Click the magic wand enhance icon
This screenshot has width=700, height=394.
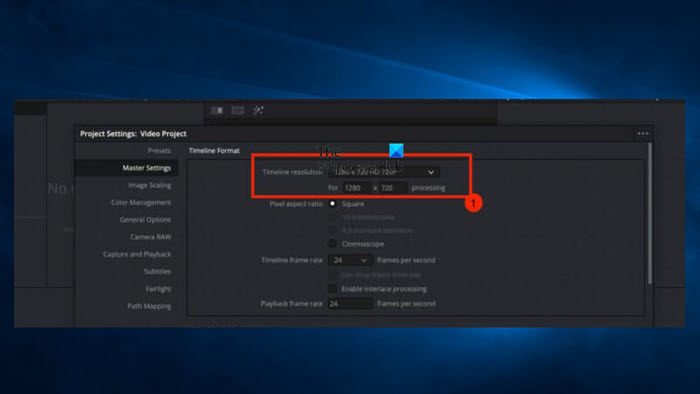pos(258,110)
